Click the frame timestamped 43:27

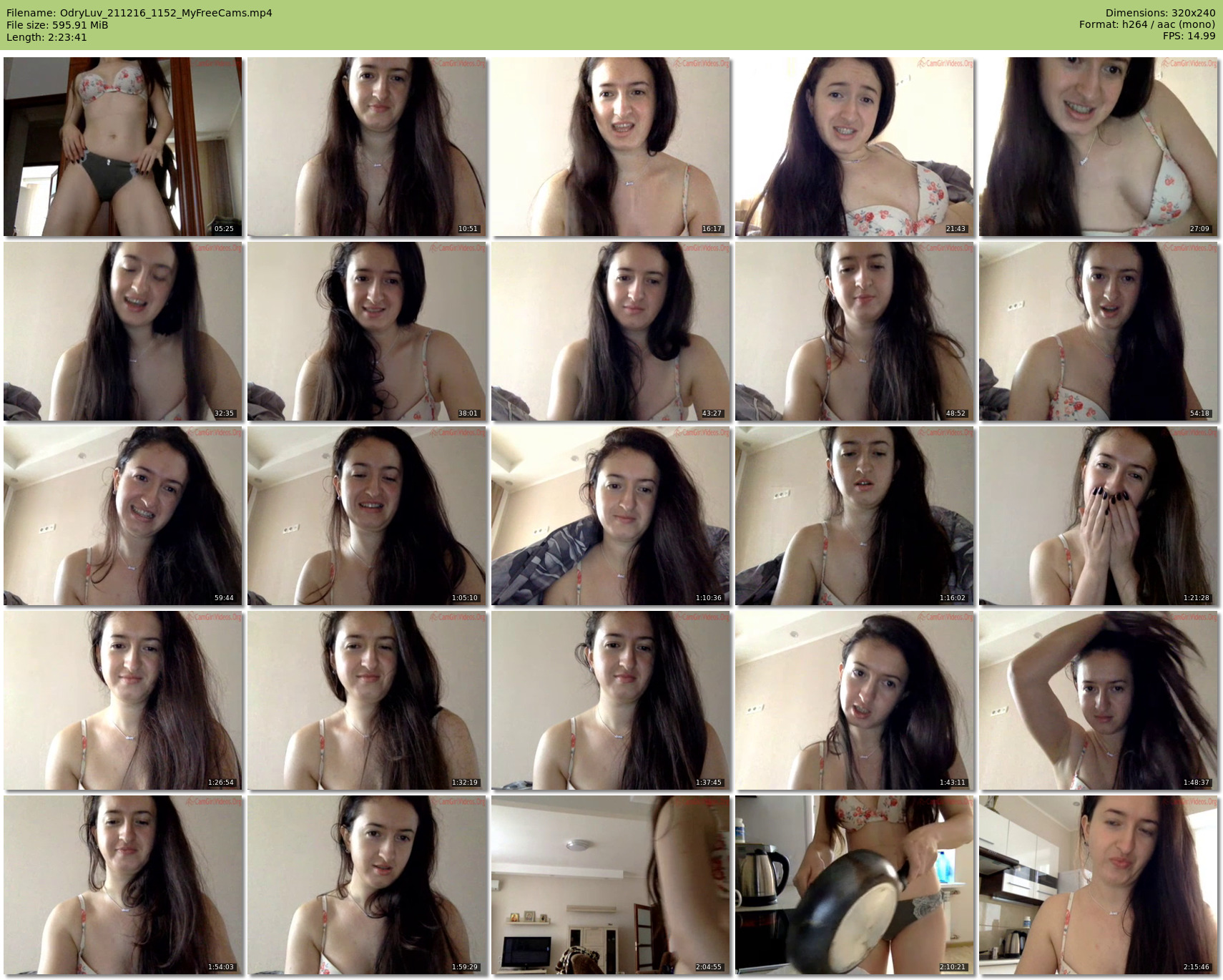click(610, 331)
